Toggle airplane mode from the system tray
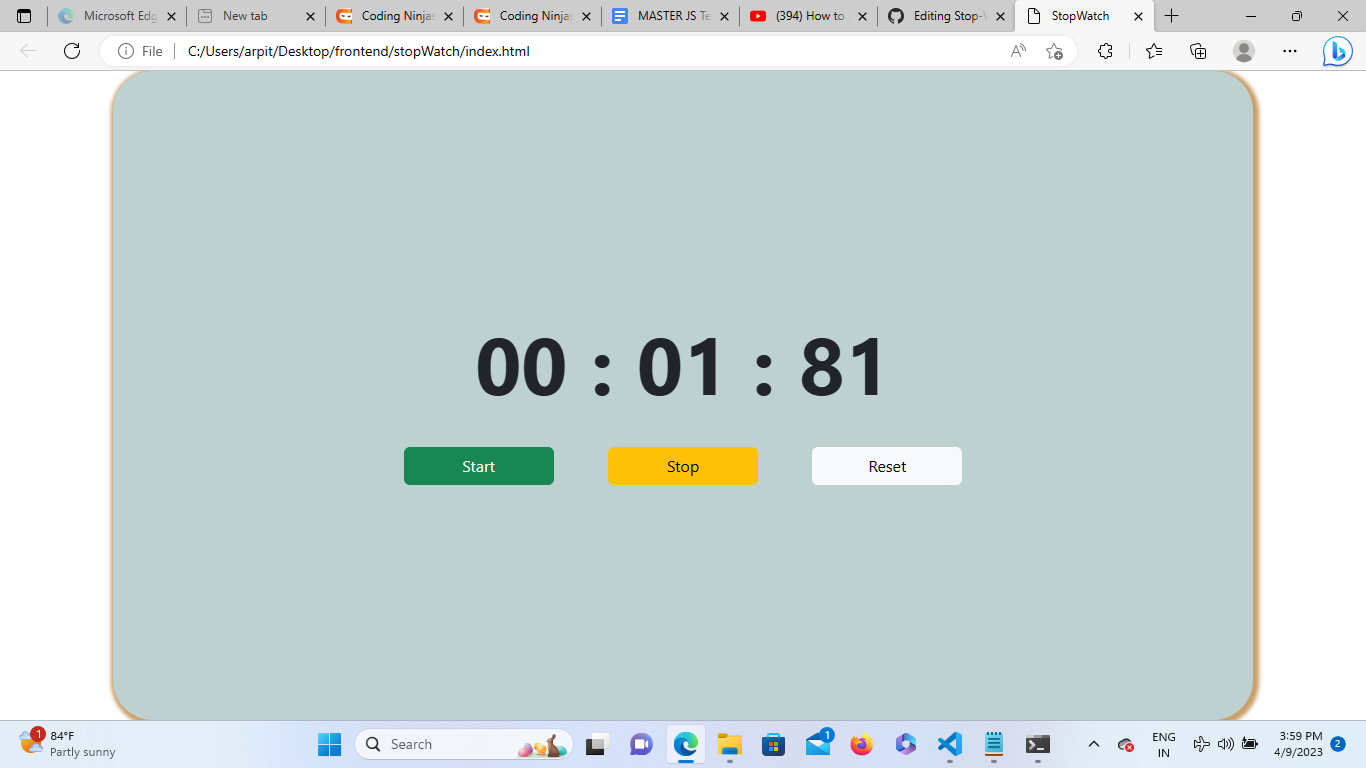 coord(1201,744)
